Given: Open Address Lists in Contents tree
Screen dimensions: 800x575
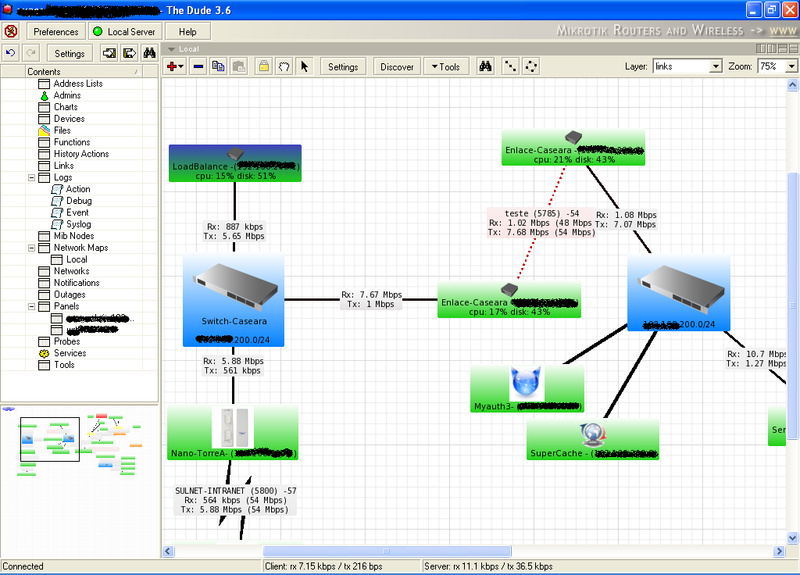Looking at the screenshot, I should 78,84.
